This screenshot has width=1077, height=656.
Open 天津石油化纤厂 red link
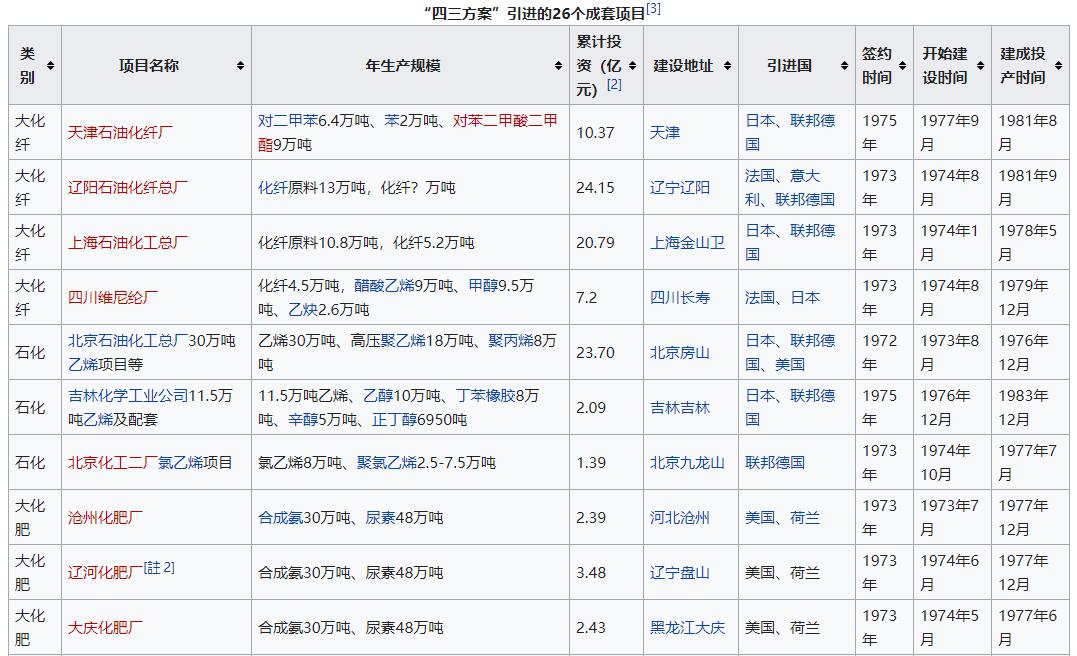[x=120, y=133]
